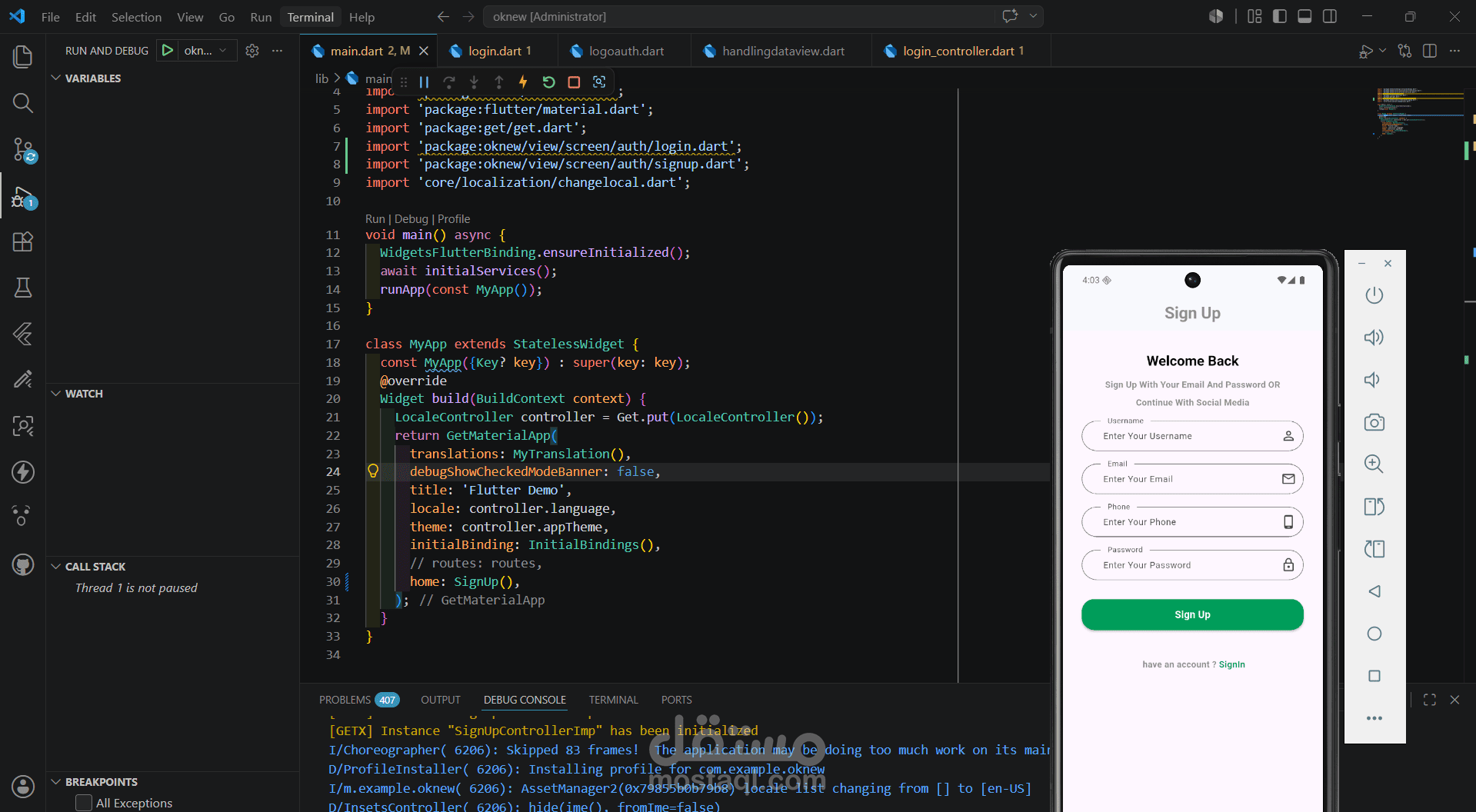This screenshot has width=1476, height=812.
Task: Take emulator screenshot with camera icon
Action: pyautogui.click(x=1374, y=422)
